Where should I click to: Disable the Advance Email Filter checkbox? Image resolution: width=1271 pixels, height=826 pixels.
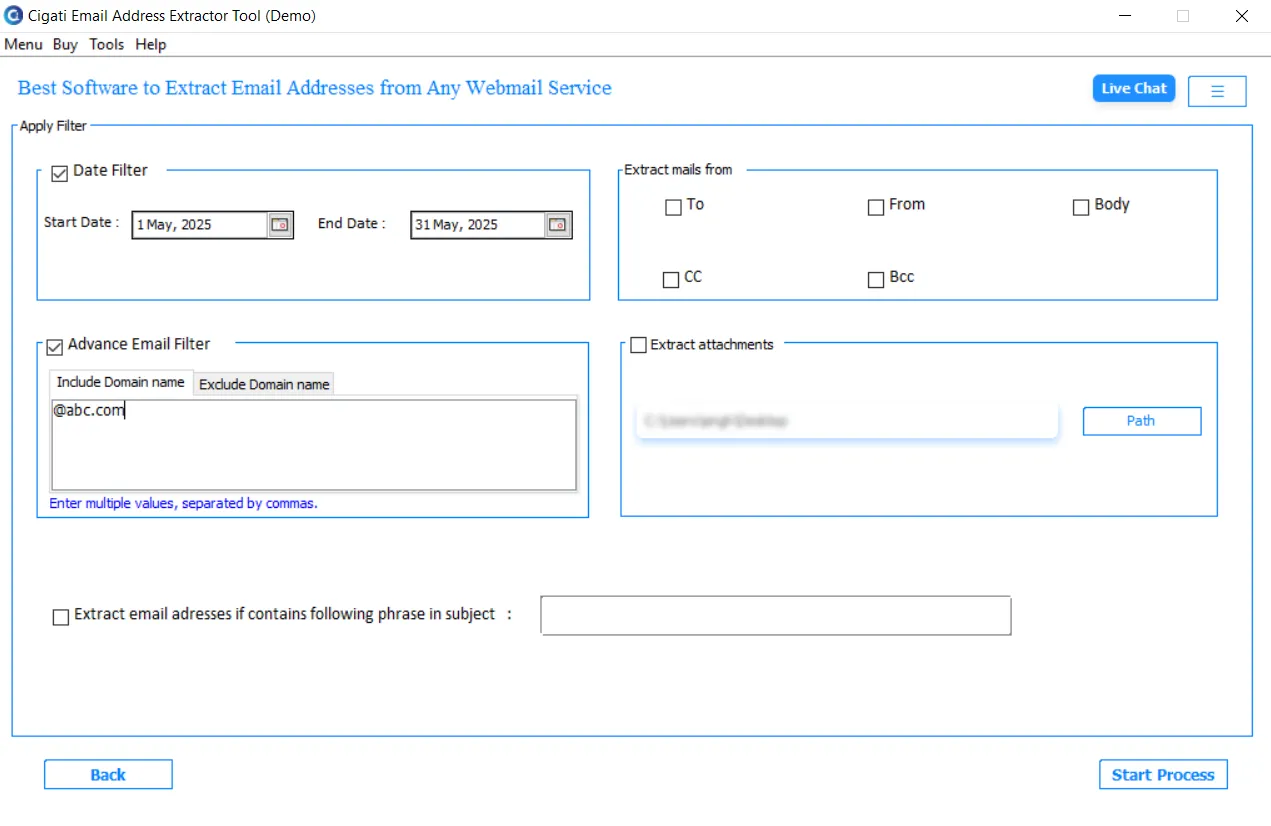pyautogui.click(x=55, y=347)
